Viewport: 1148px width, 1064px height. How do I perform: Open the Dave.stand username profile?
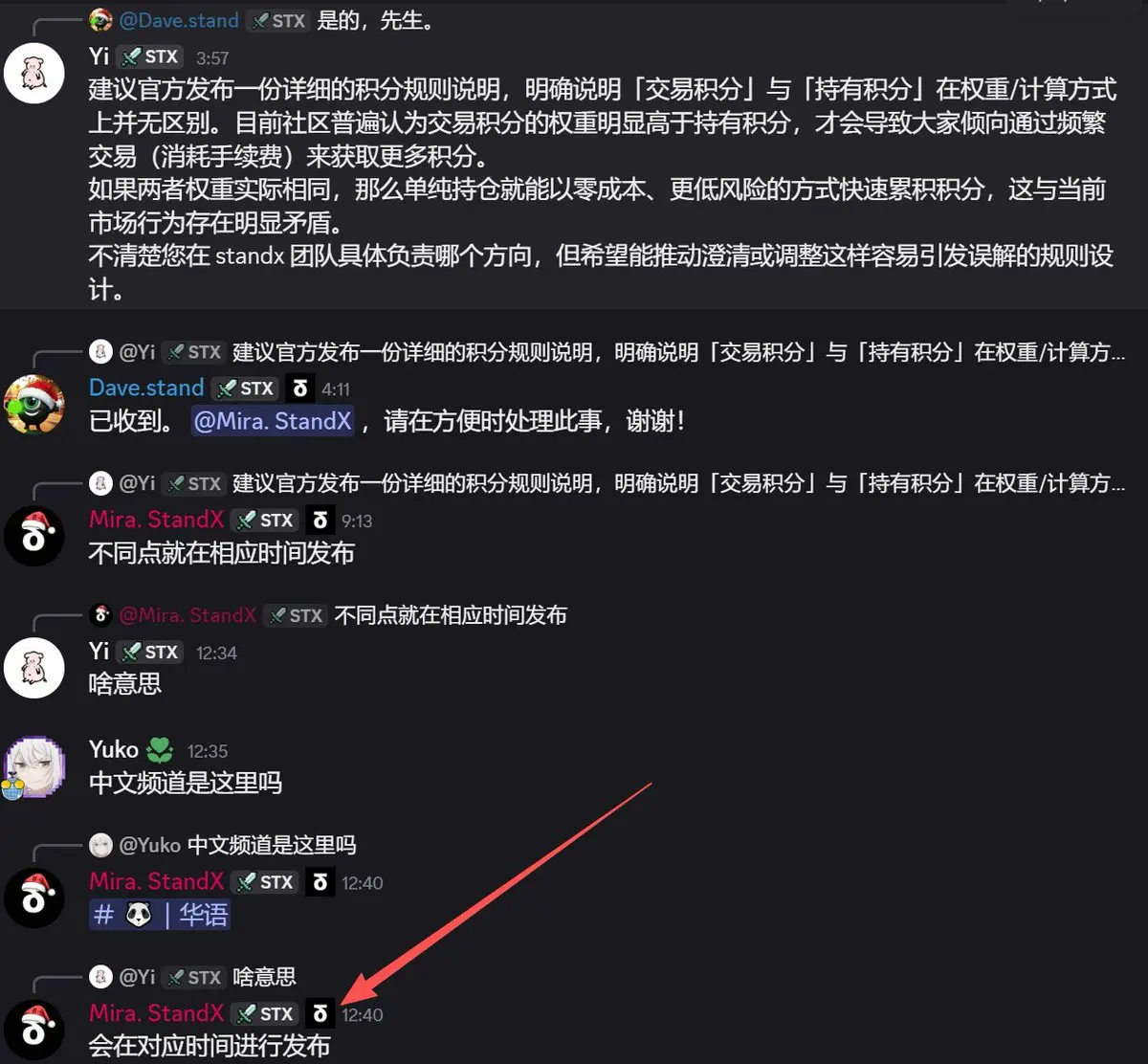(146, 388)
